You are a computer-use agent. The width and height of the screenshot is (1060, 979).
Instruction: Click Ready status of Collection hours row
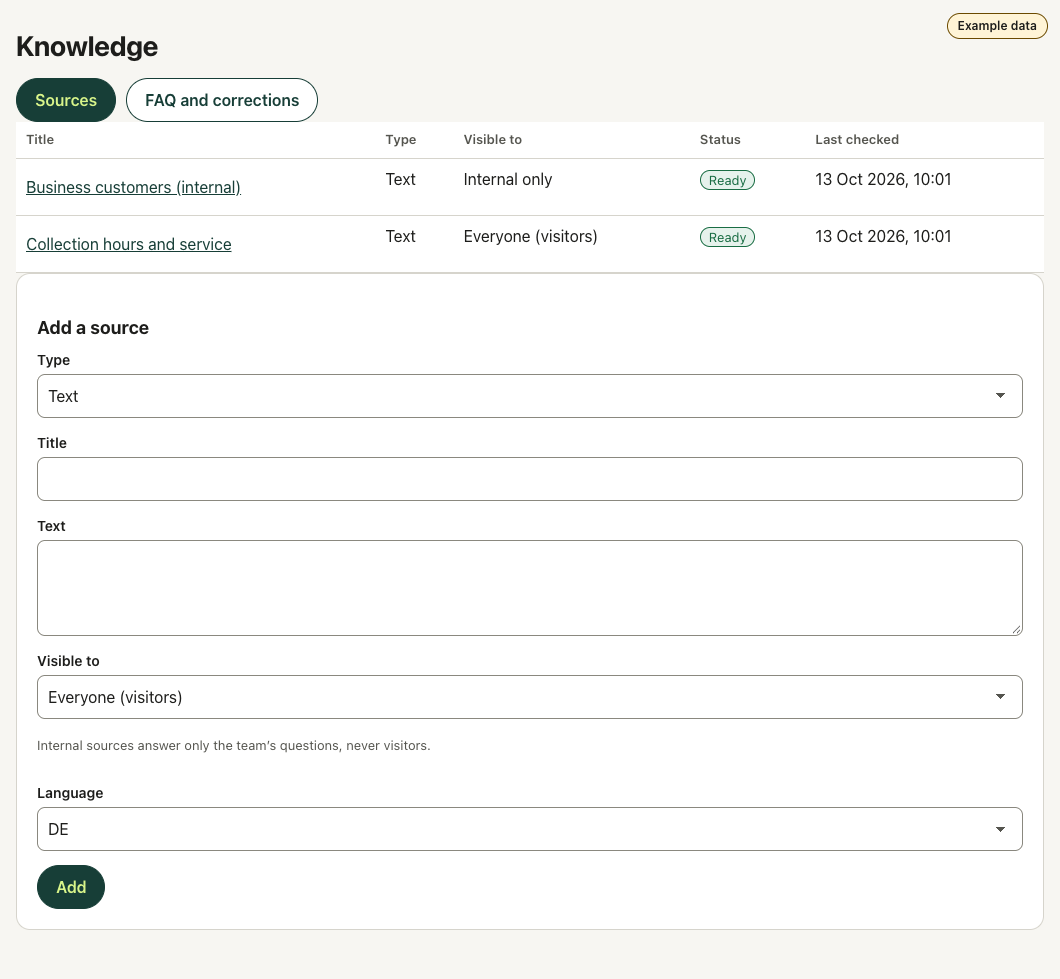click(727, 237)
